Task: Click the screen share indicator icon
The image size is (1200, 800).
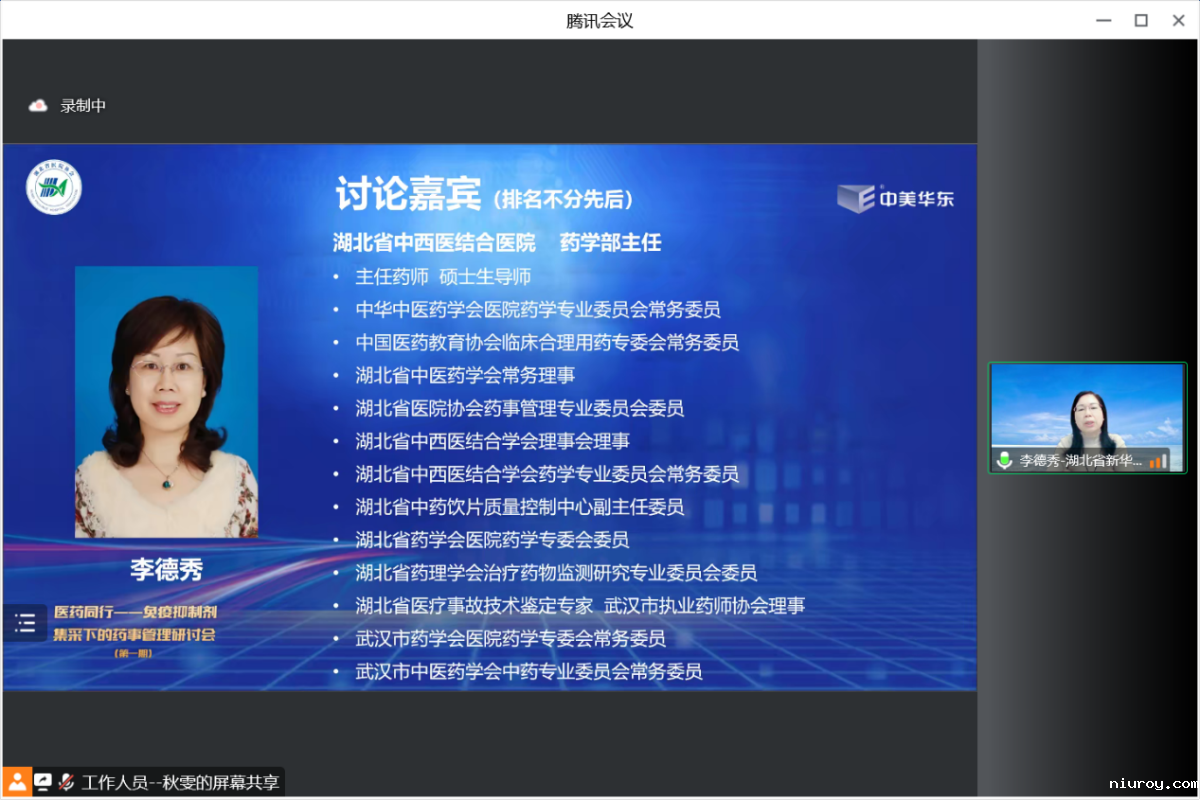Action: tap(43, 782)
